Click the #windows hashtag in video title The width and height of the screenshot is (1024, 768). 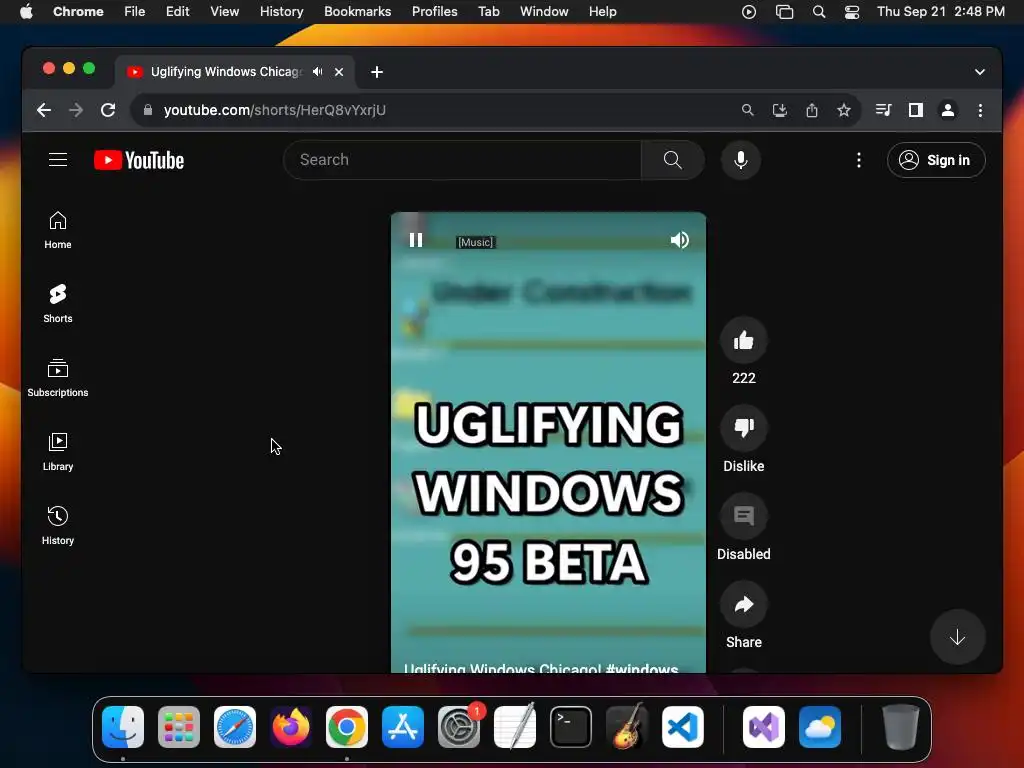click(x=642, y=669)
